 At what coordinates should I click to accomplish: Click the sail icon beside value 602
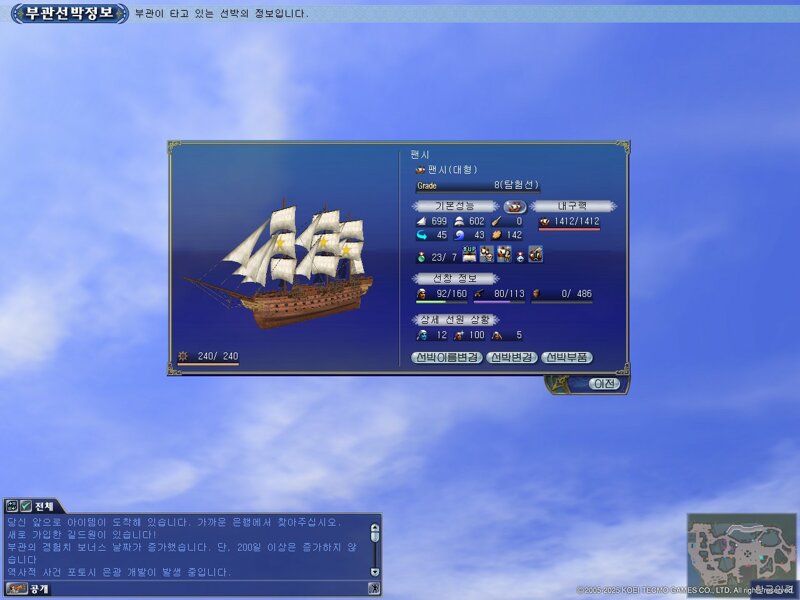[x=459, y=221]
